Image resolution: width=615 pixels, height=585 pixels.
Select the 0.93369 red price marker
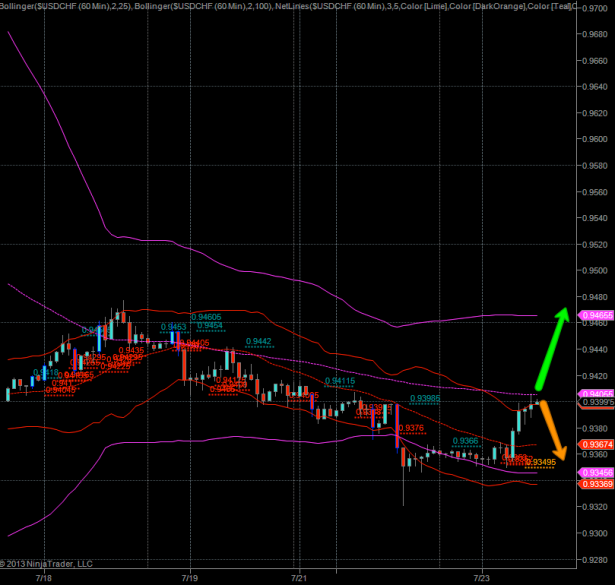point(596,484)
